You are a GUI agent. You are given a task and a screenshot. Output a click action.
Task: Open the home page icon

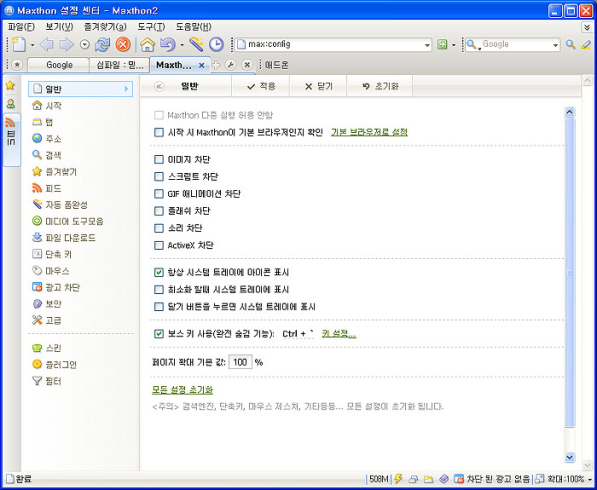tap(147, 45)
